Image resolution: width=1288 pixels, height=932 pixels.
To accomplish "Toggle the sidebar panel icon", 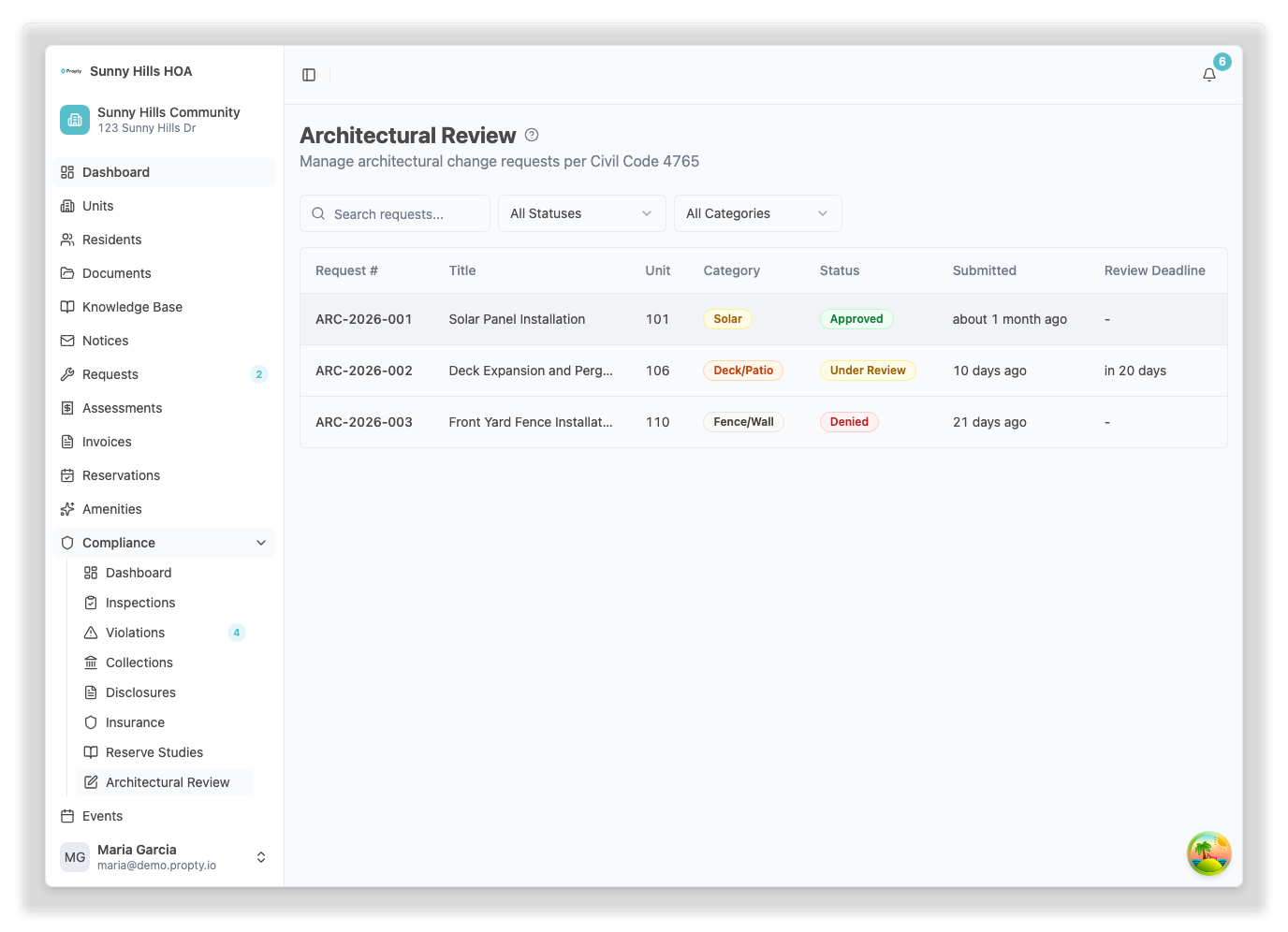I will point(309,75).
